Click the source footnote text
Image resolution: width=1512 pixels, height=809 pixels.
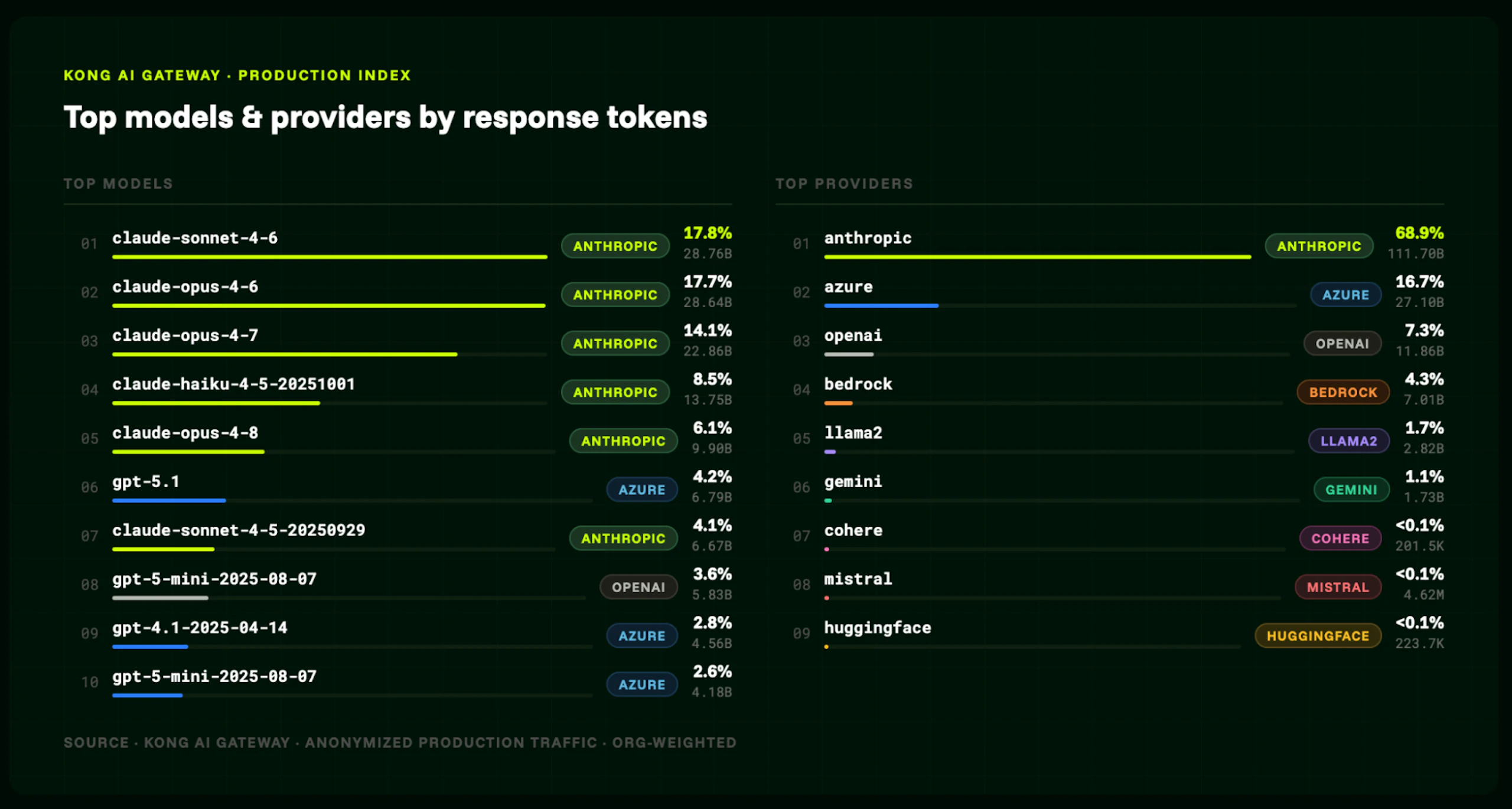pyautogui.click(x=400, y=742)
